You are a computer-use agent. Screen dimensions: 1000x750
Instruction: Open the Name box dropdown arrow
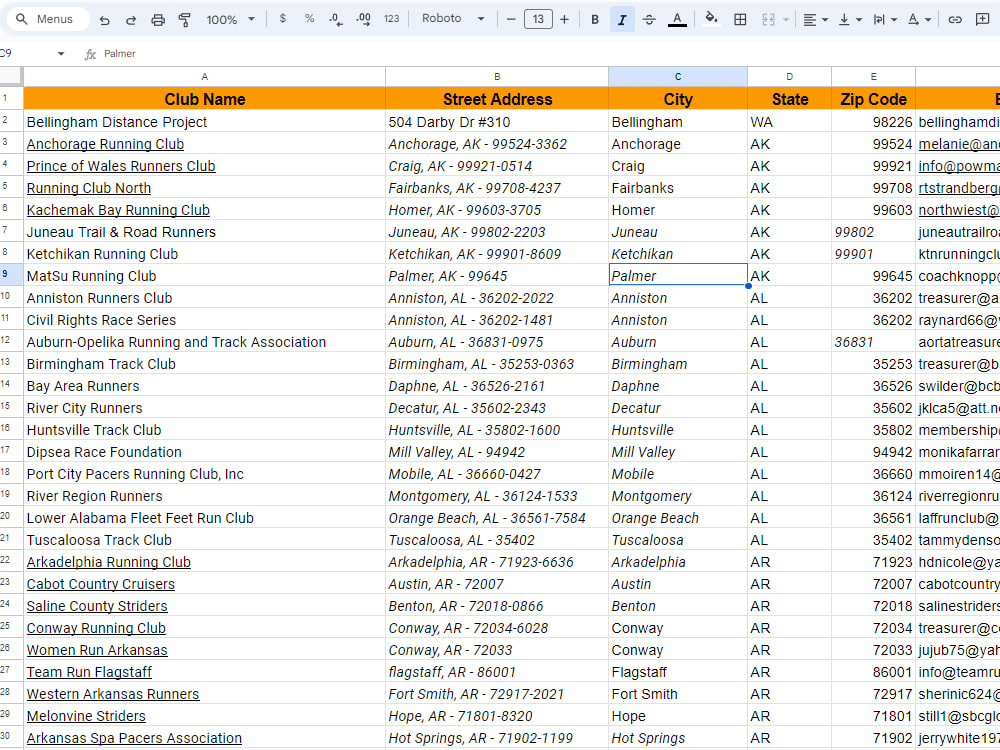(x=61, y=54)
